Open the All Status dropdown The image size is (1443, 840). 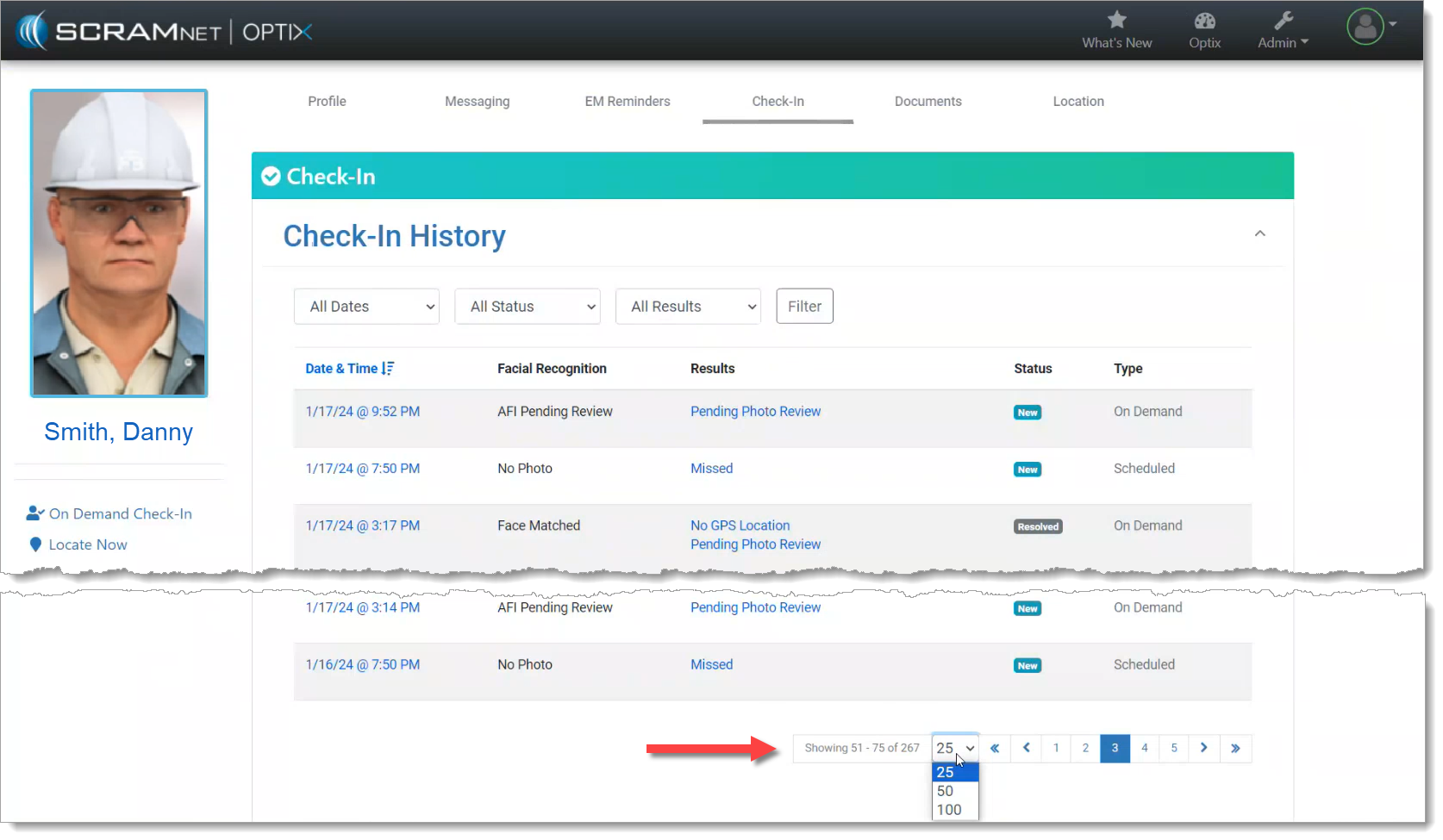(527, 307)
